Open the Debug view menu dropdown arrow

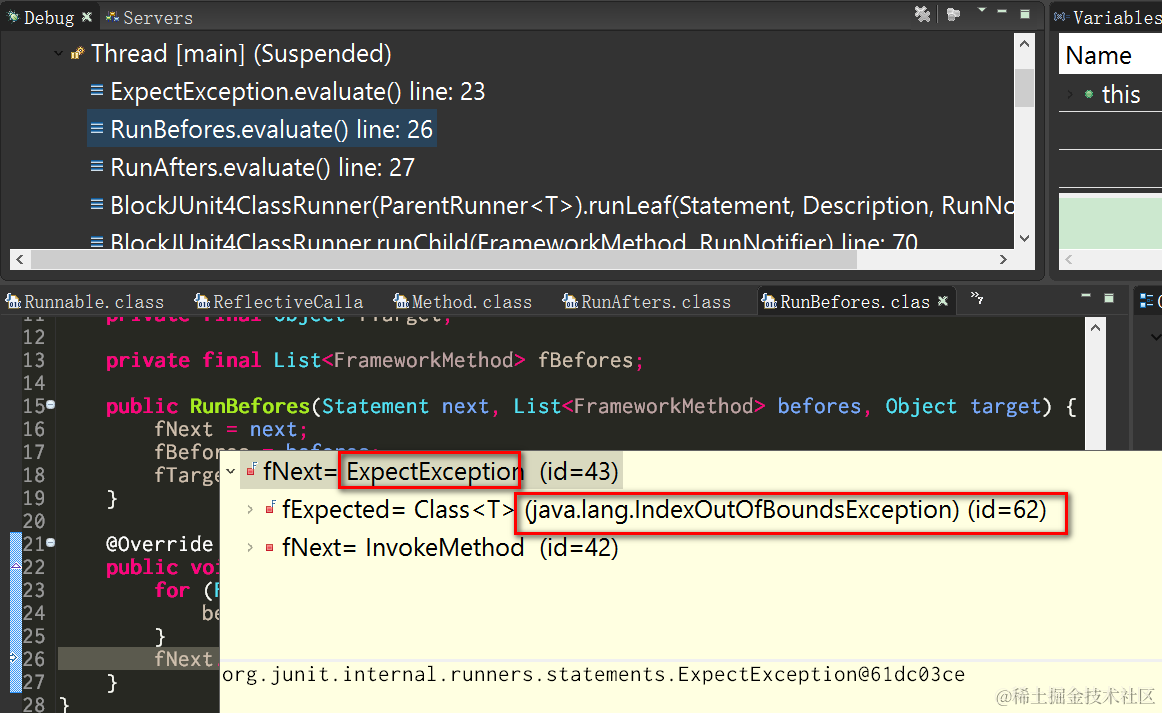click(982, 10)
